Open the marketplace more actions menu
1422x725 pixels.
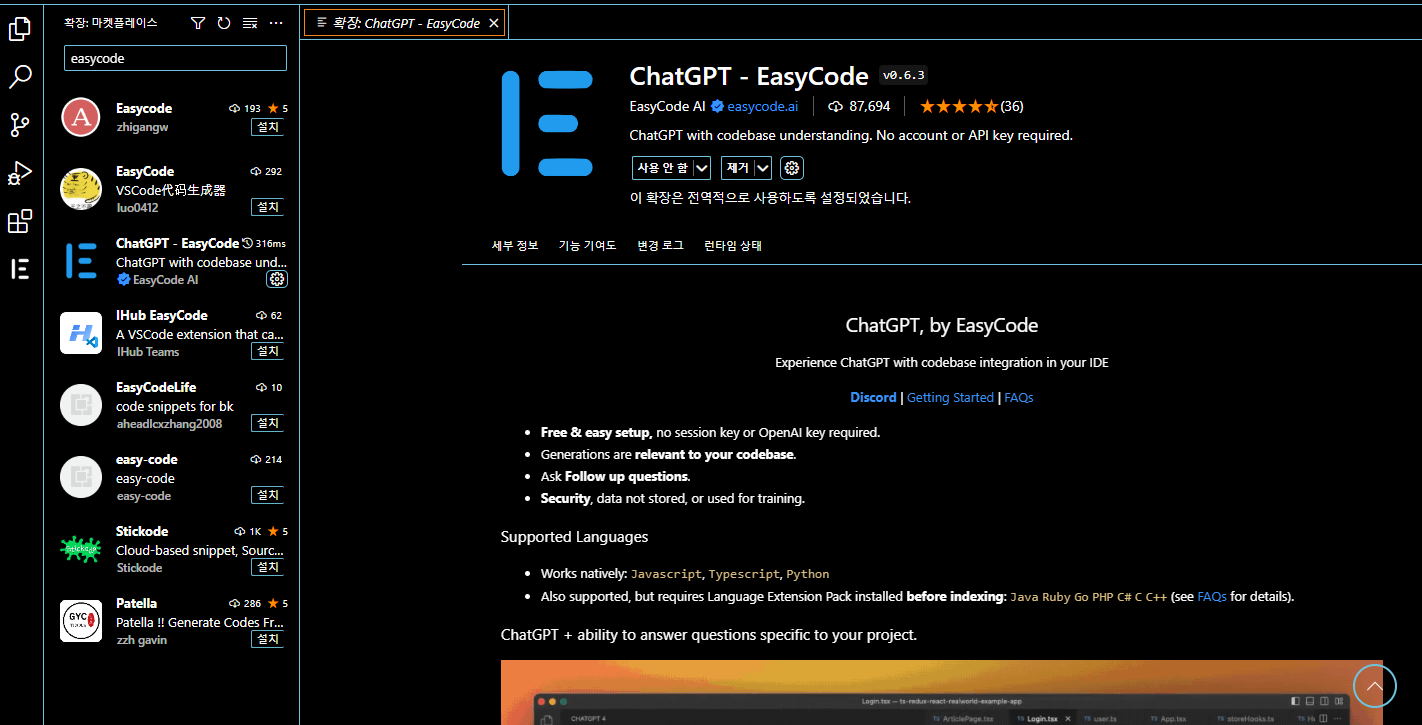pyautogui.click(x=276, y=22)
